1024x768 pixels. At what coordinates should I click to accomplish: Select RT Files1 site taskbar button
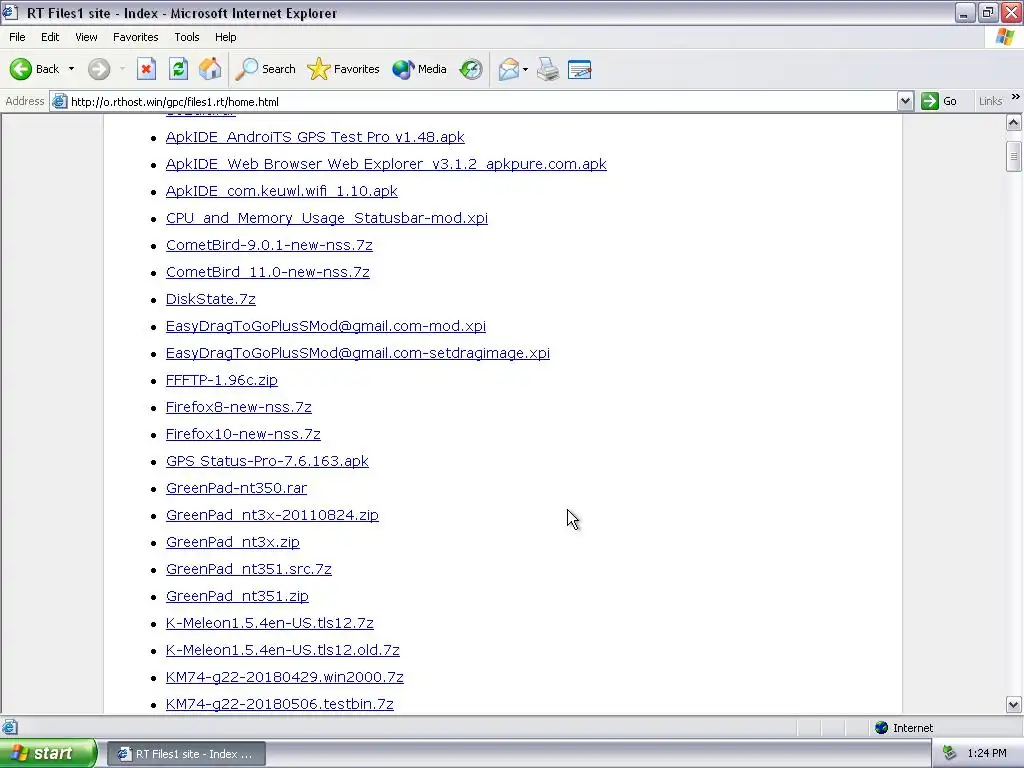click(x=186, y=754)
